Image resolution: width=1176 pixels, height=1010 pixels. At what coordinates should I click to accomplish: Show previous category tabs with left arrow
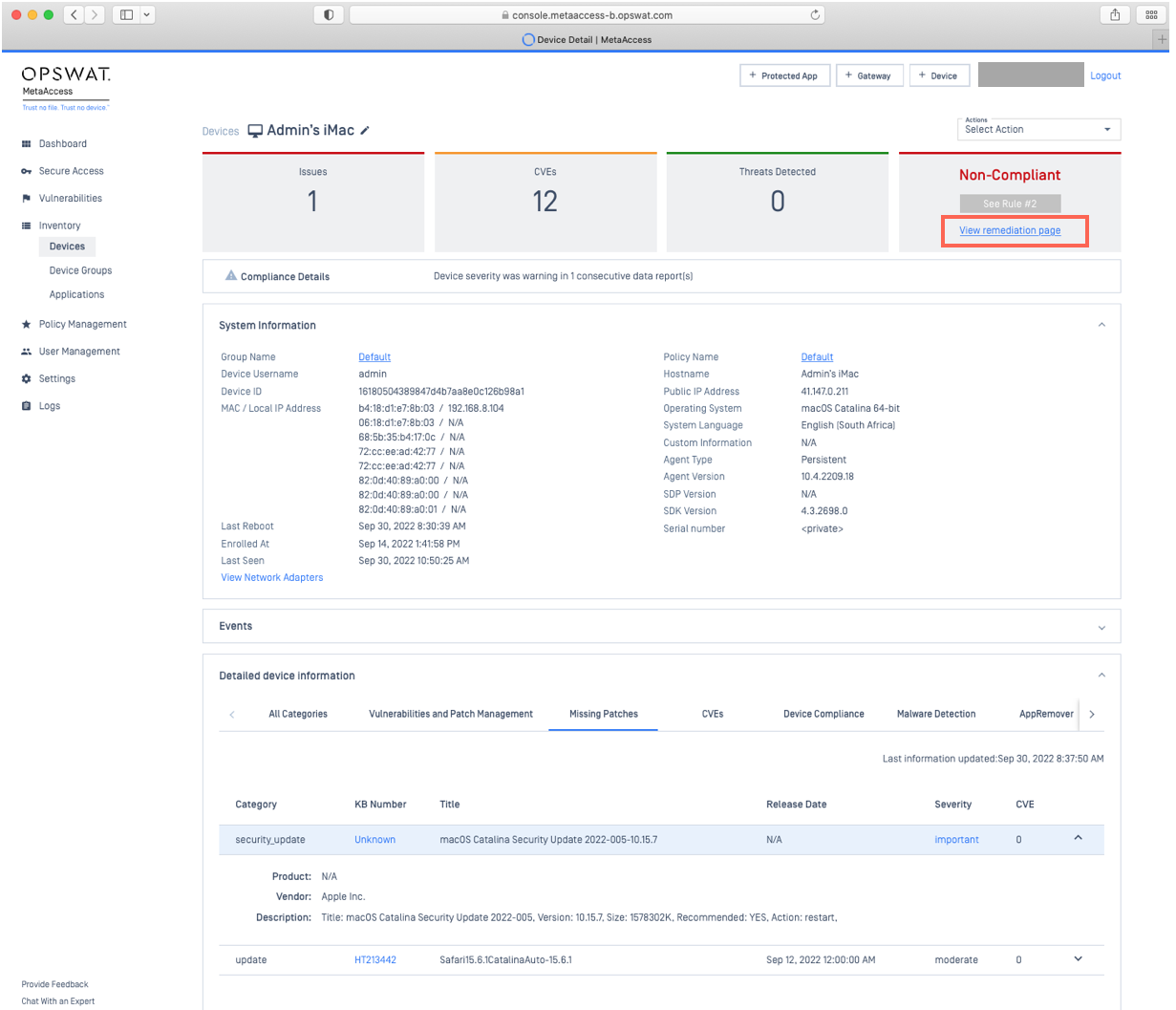(x=232, y=714)
